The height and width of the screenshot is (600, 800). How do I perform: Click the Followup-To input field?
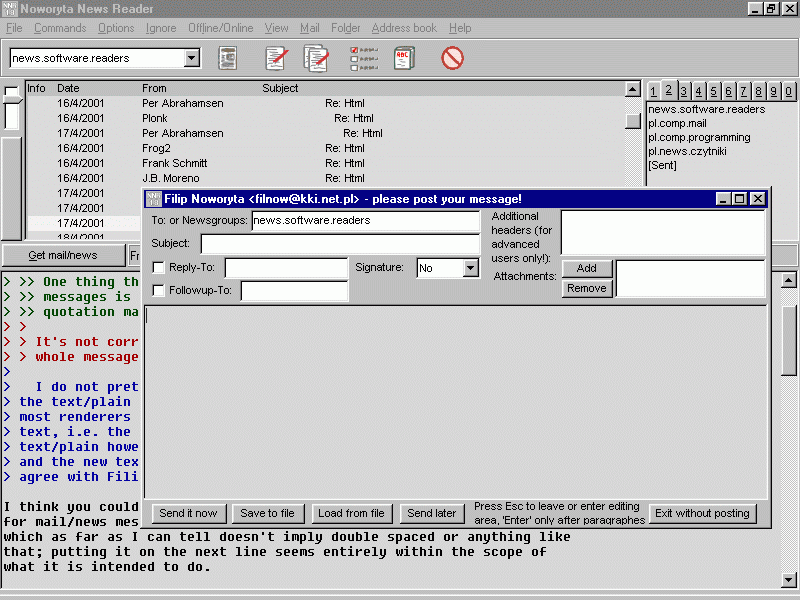click(294, 291)
